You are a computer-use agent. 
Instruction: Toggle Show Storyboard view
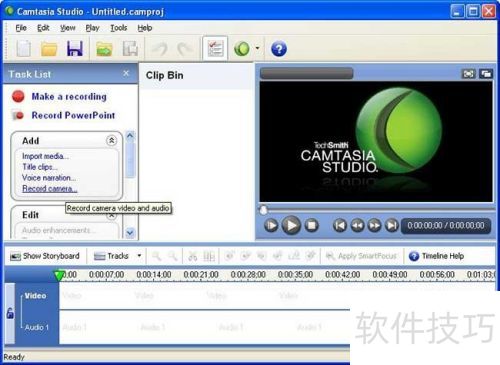coord(45,256)
